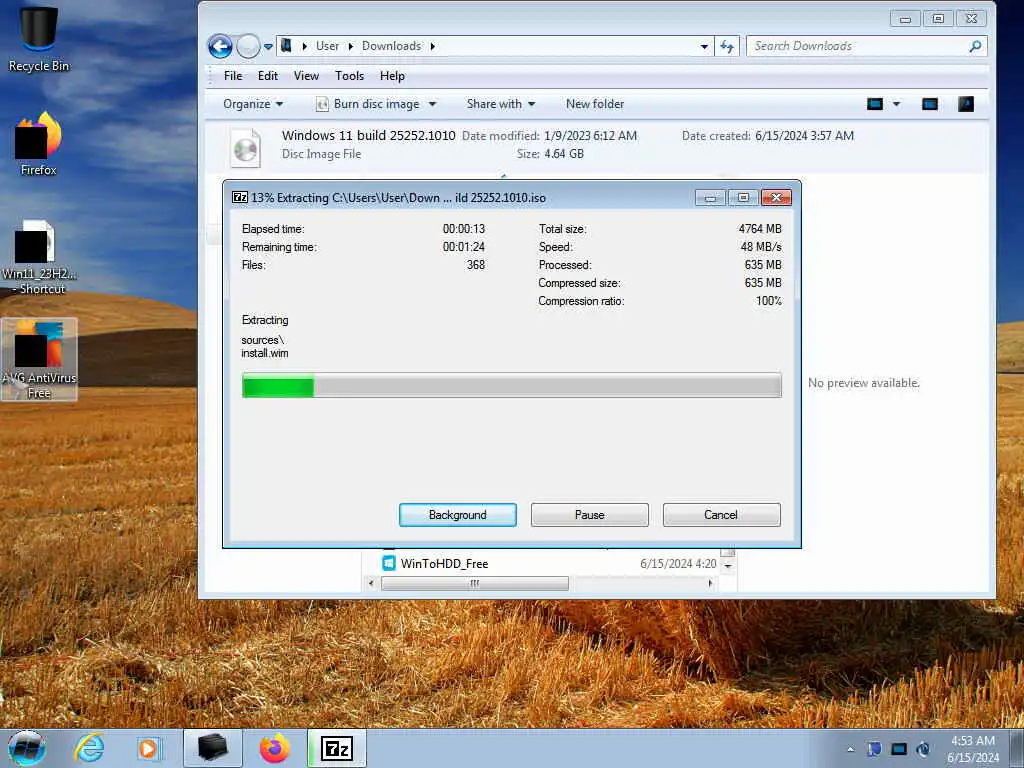Cancel the 7-Zip extraction

pyautogui.click(x=721, y=515)
